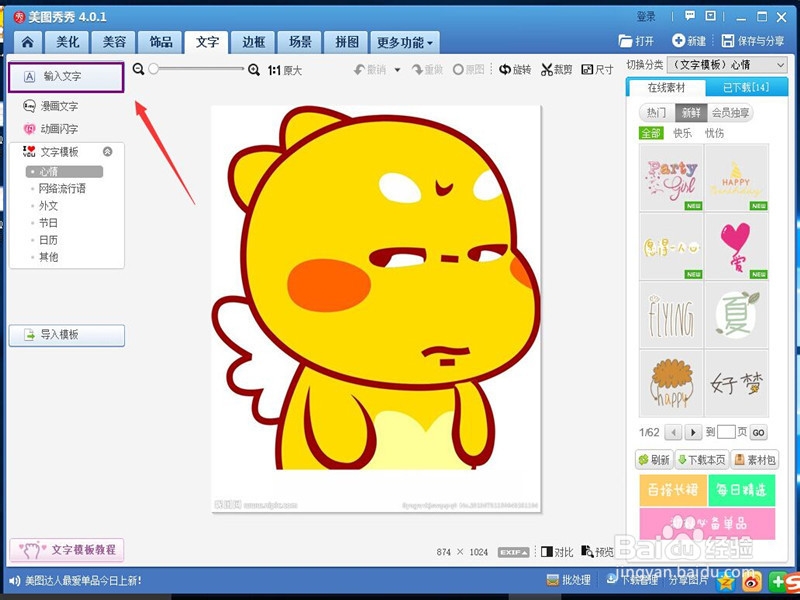Select the 会员独享 filter
800x600 pixels.
click(x=730, y=113)
